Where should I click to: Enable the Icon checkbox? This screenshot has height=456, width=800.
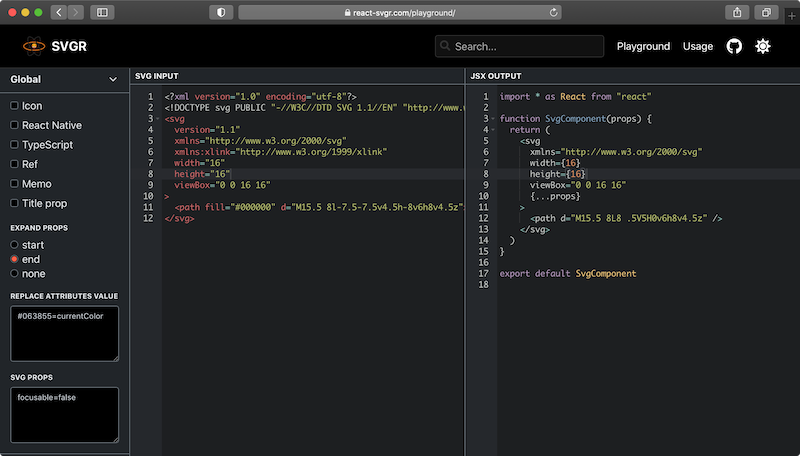(14, 106)
